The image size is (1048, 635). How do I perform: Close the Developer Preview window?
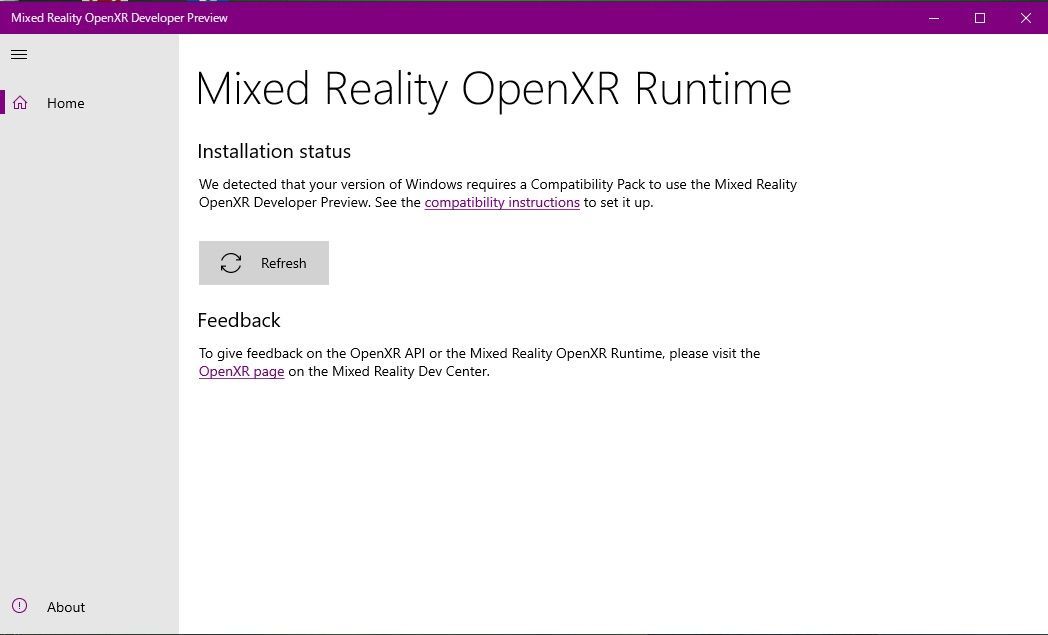coord(1025,17)
